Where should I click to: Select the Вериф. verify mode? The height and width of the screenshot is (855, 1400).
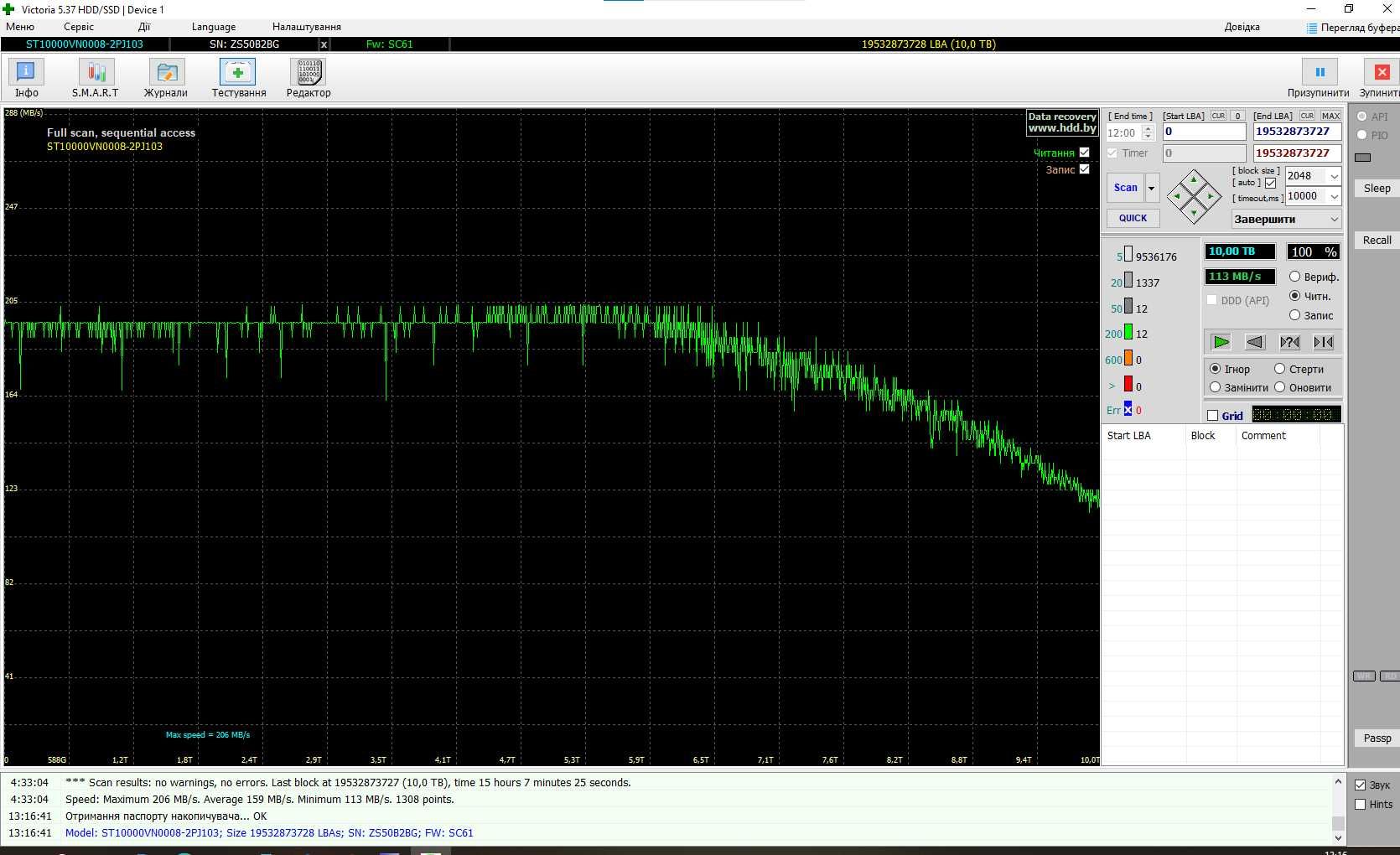click(x=1294, y=277)
